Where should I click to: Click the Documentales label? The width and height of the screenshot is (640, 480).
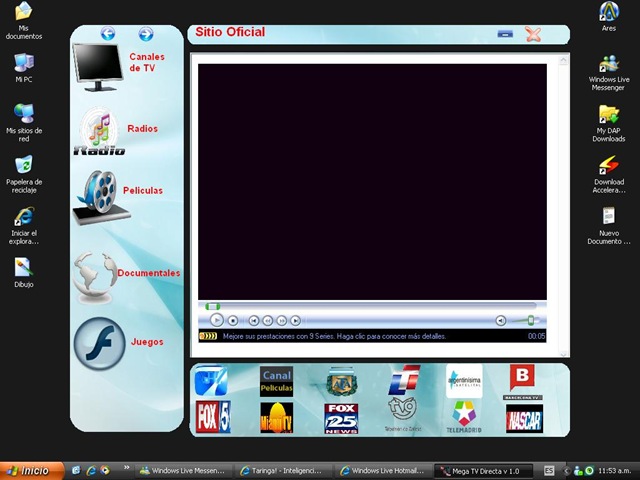[x=149, y=273]
